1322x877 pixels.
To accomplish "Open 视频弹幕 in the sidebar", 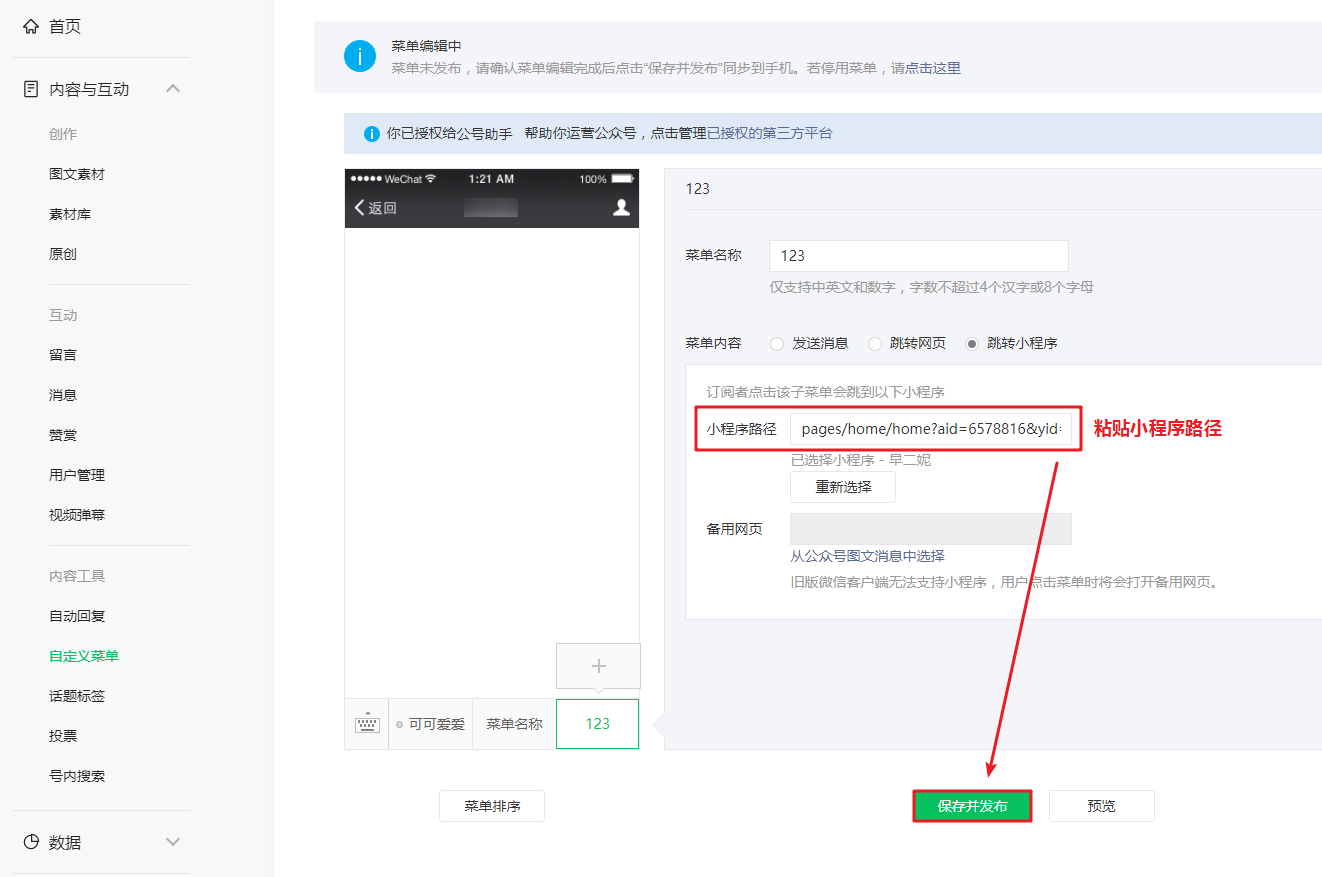I will 77,515.
